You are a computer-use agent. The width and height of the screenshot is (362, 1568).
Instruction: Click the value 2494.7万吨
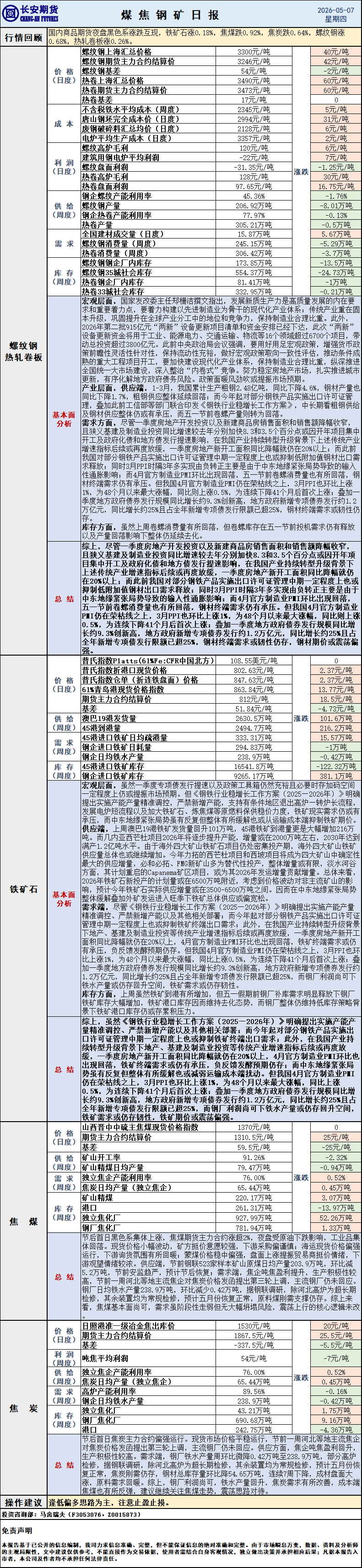254,728
